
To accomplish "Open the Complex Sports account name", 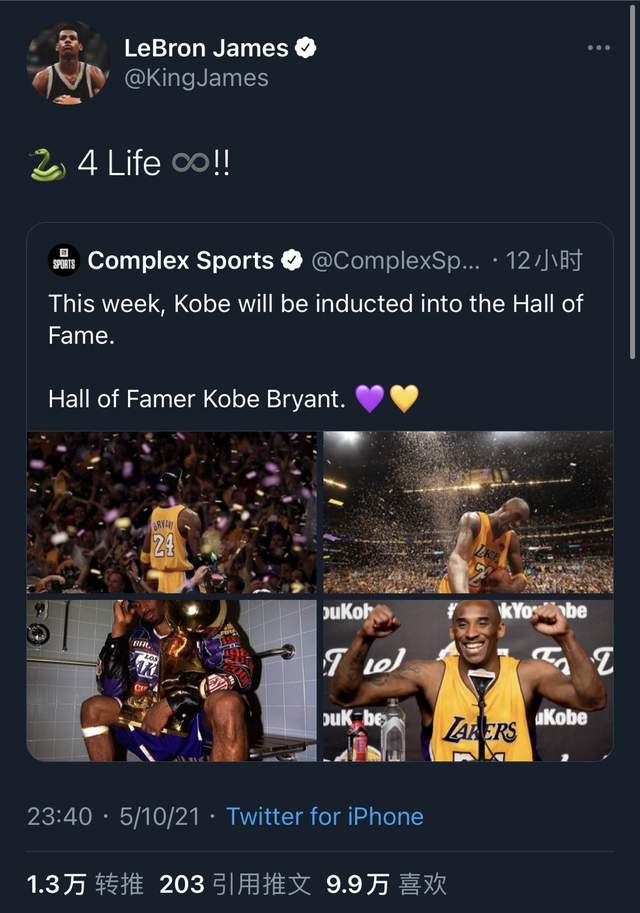I will (180, 261).
